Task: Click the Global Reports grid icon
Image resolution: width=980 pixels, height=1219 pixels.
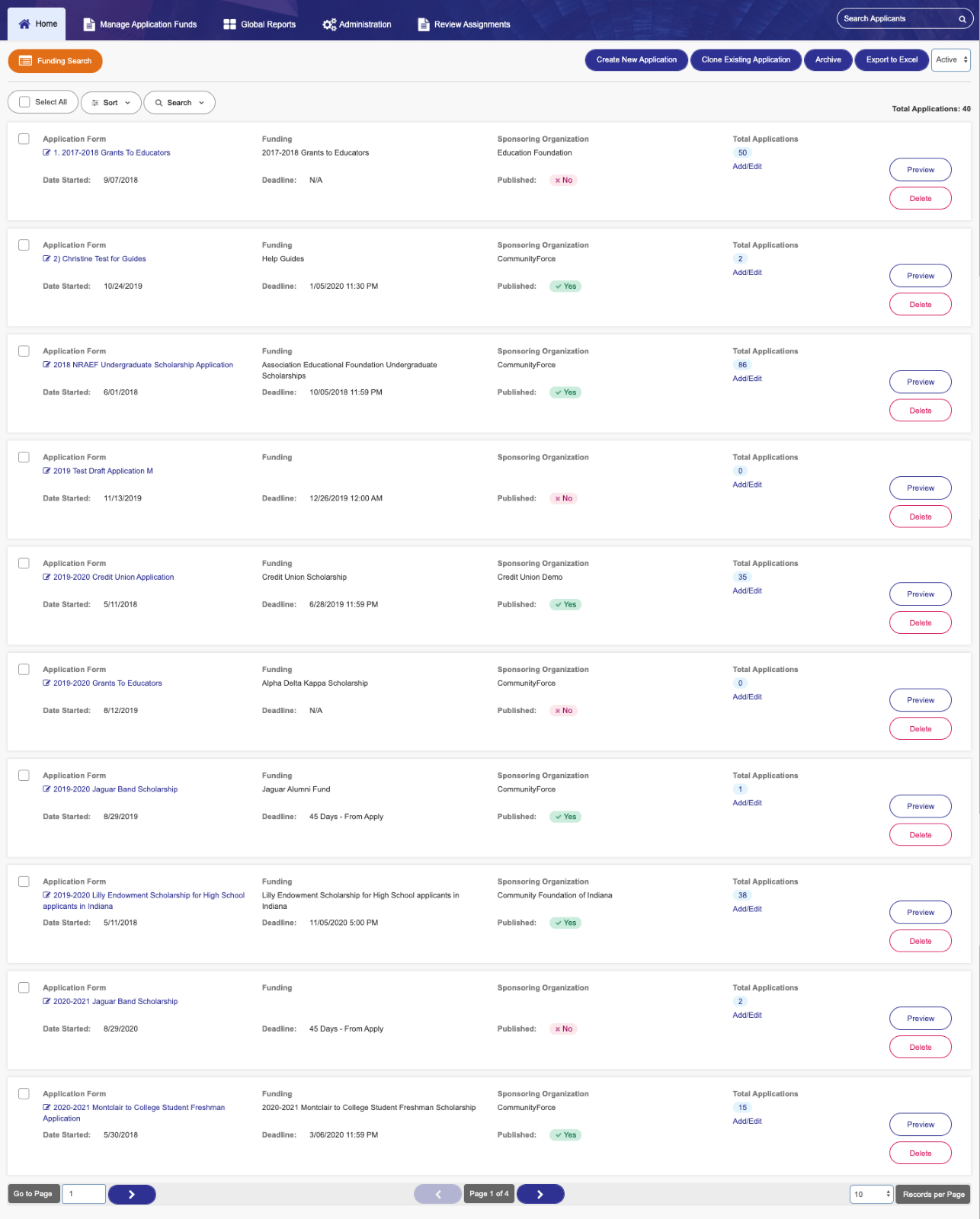Action: (229, 24)
